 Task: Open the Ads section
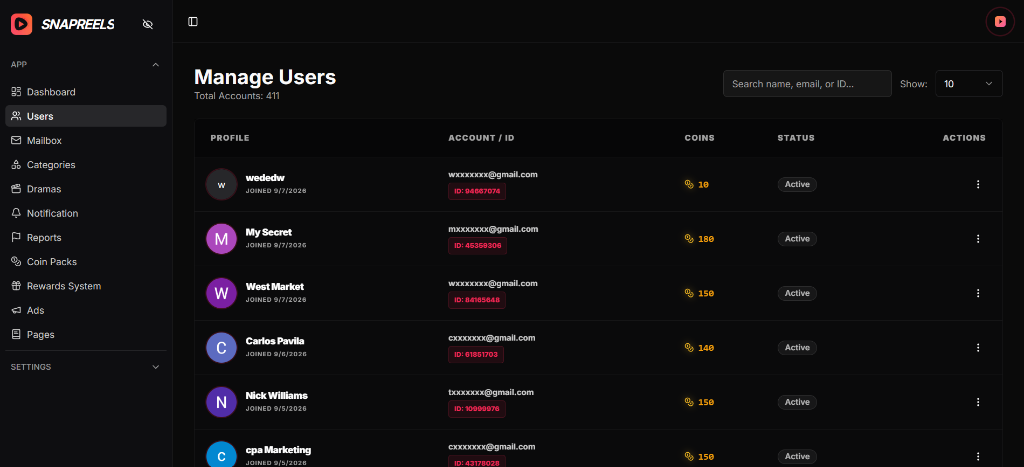[x=86, y=310]
